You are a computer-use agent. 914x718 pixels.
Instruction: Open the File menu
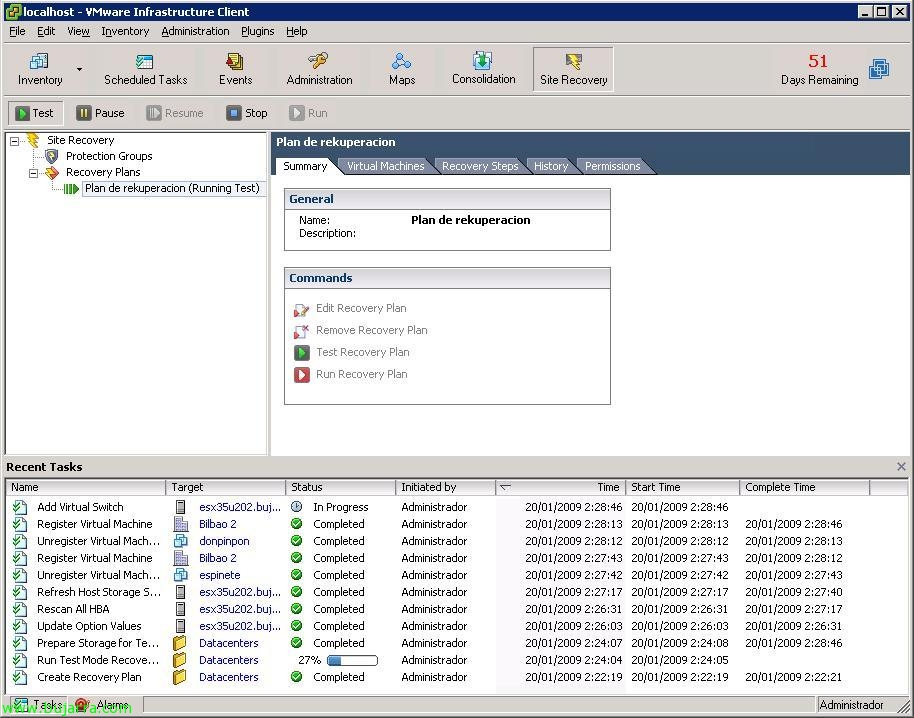17,31
